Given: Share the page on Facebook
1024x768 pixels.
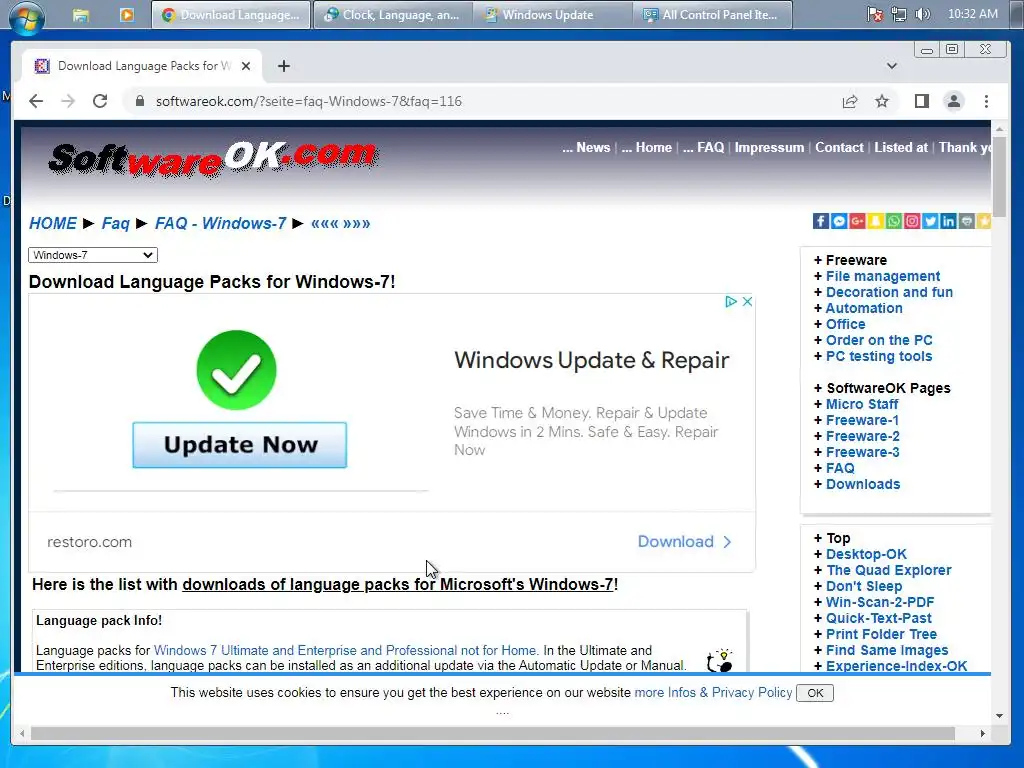Looking at the screenshot, I should 821,221.
